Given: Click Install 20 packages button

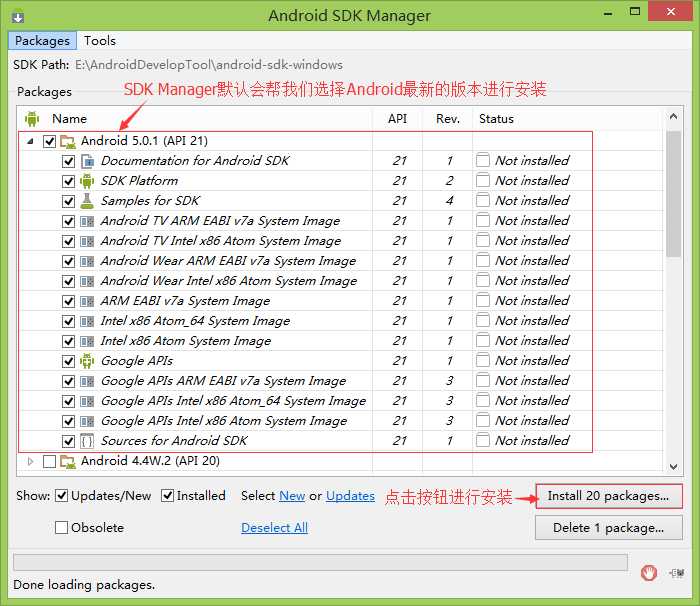Looking at the screenshot, I should coord(608,496).
